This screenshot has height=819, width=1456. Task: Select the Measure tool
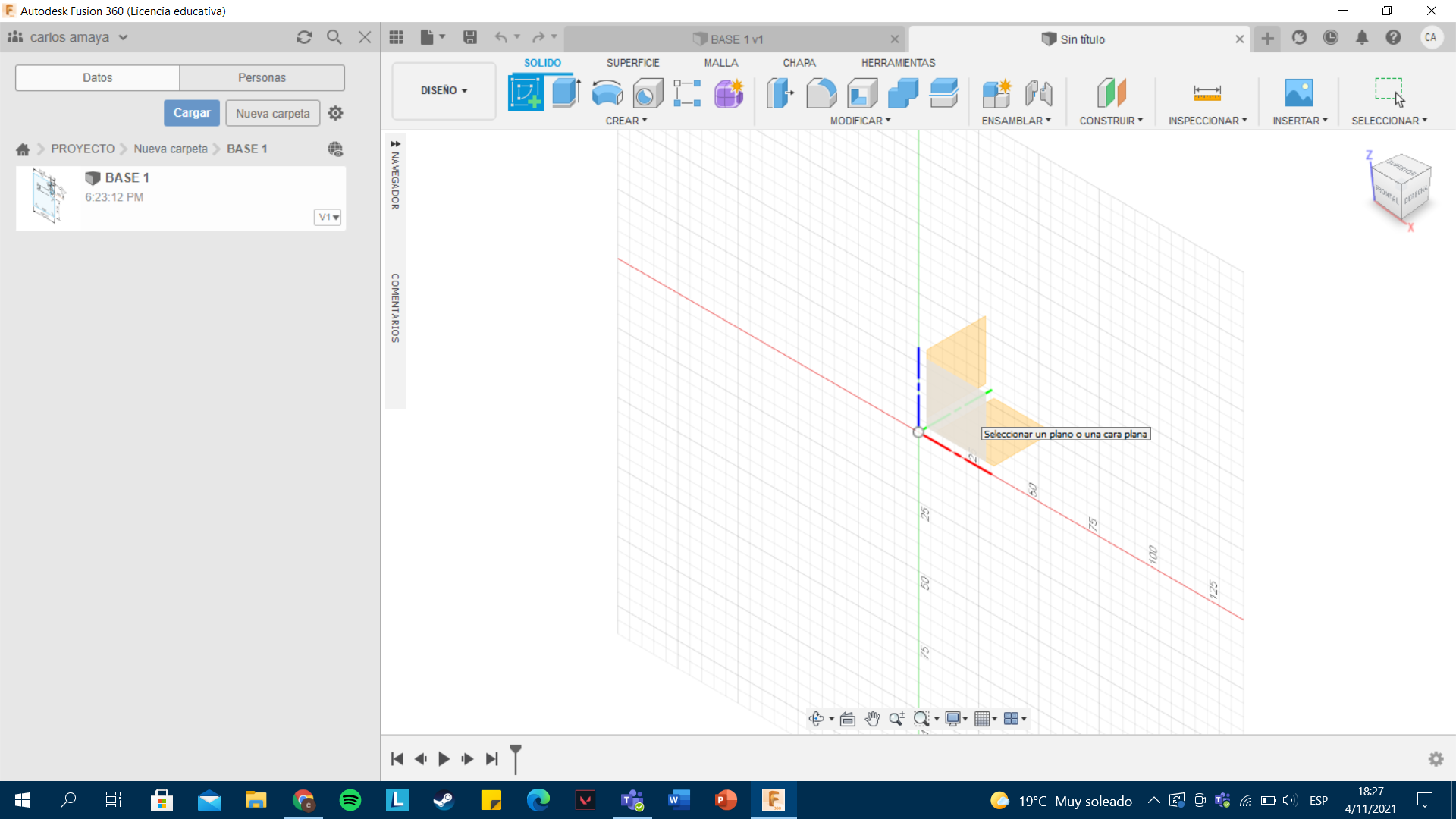[1207, 93]
